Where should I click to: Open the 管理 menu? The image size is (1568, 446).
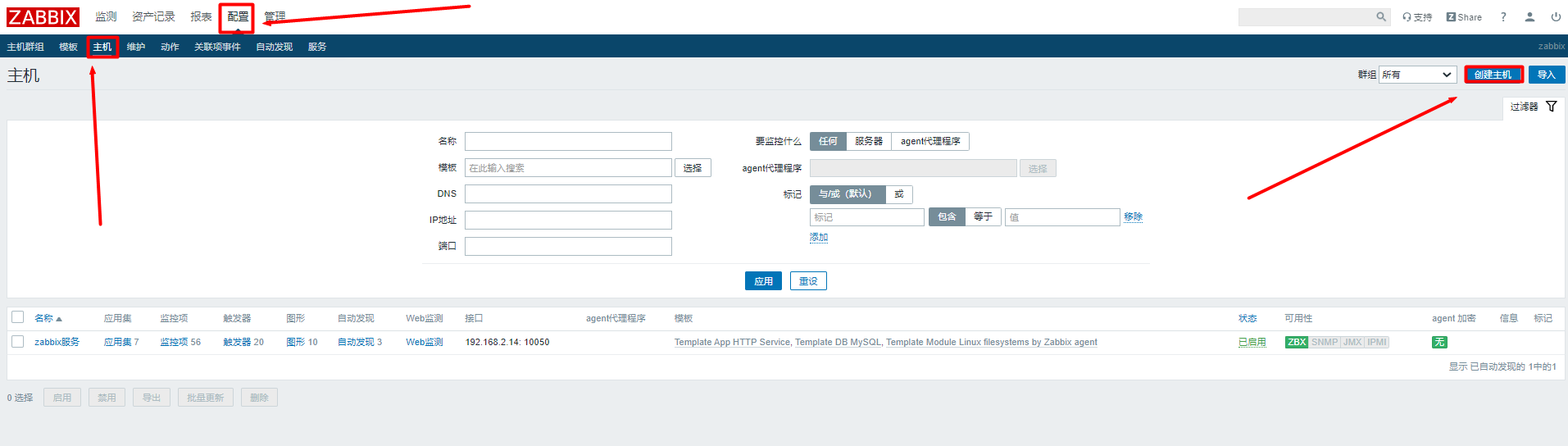275,16
